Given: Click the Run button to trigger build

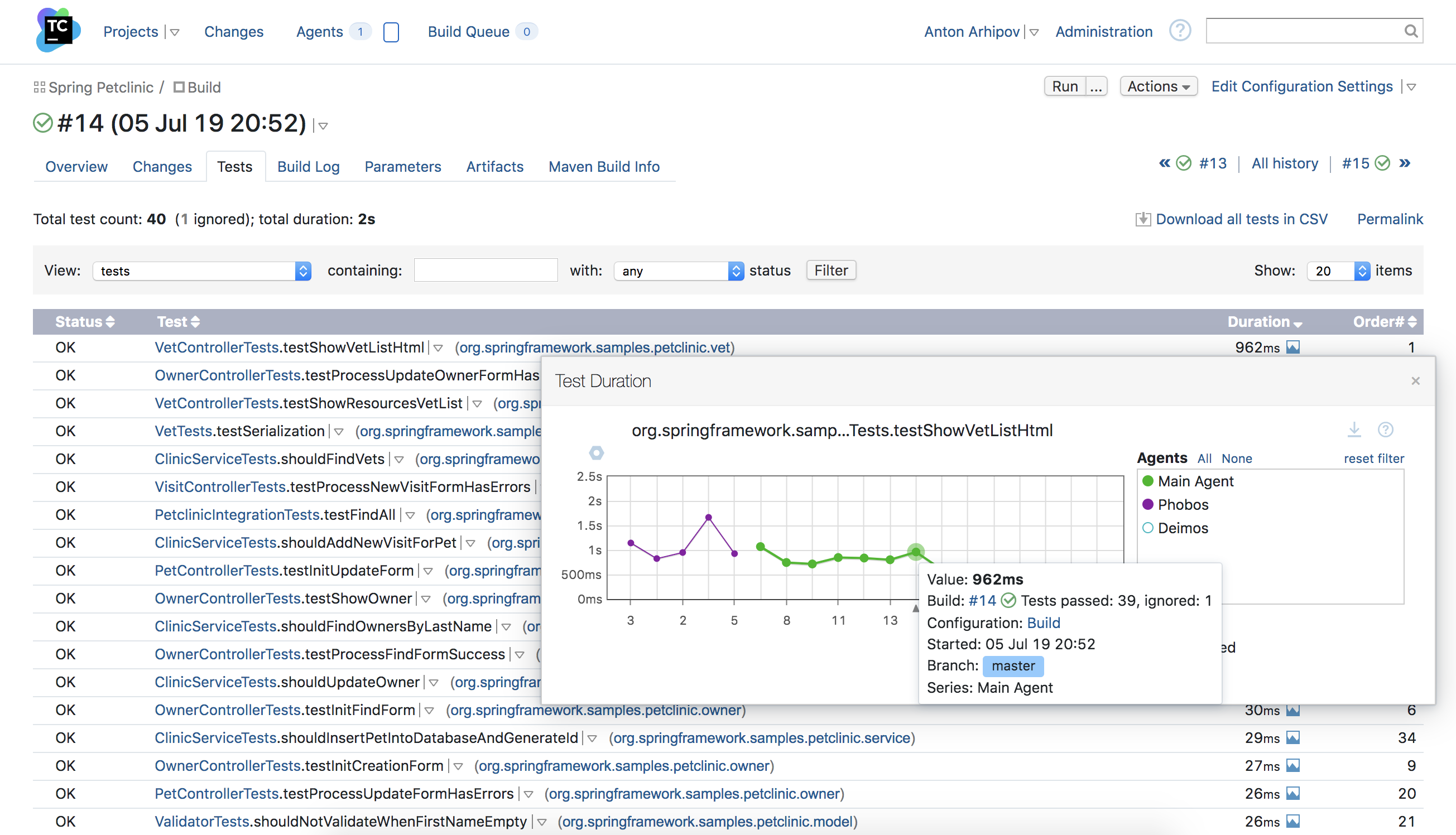Looking at the screenshot, I should tap(1064, 87).
